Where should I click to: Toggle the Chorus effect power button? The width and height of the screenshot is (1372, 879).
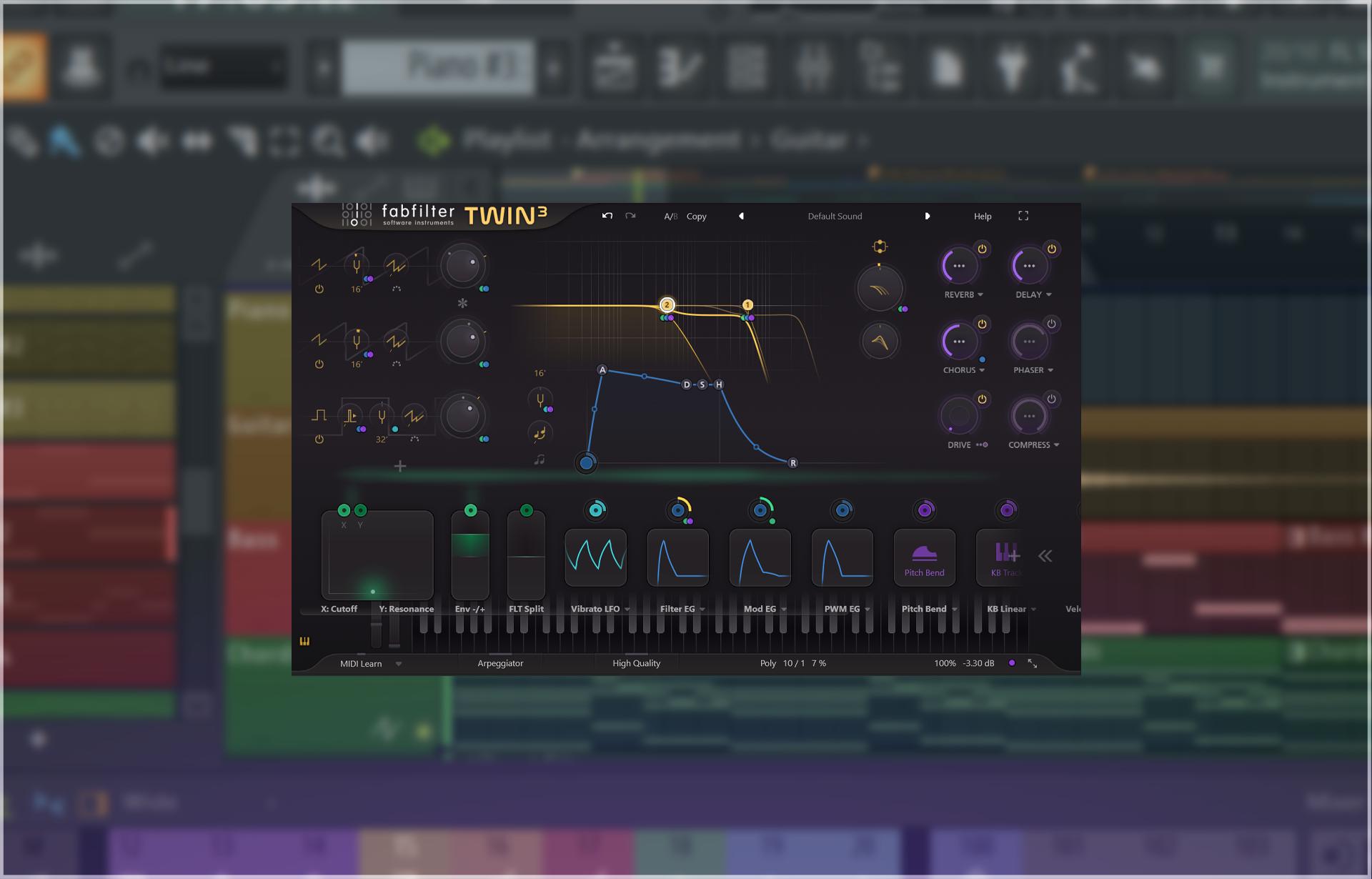[982, 324]
